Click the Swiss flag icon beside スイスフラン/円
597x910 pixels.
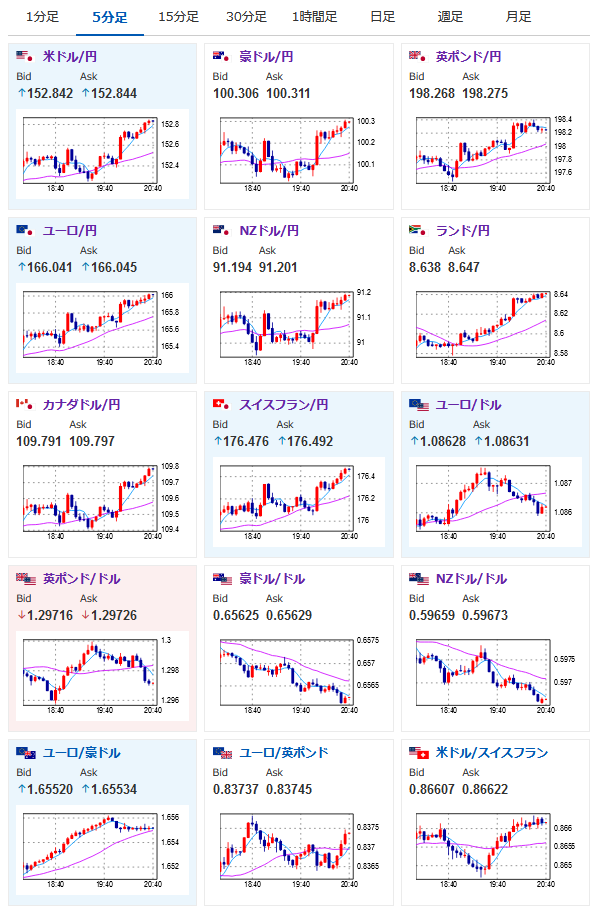click(221, 405)
